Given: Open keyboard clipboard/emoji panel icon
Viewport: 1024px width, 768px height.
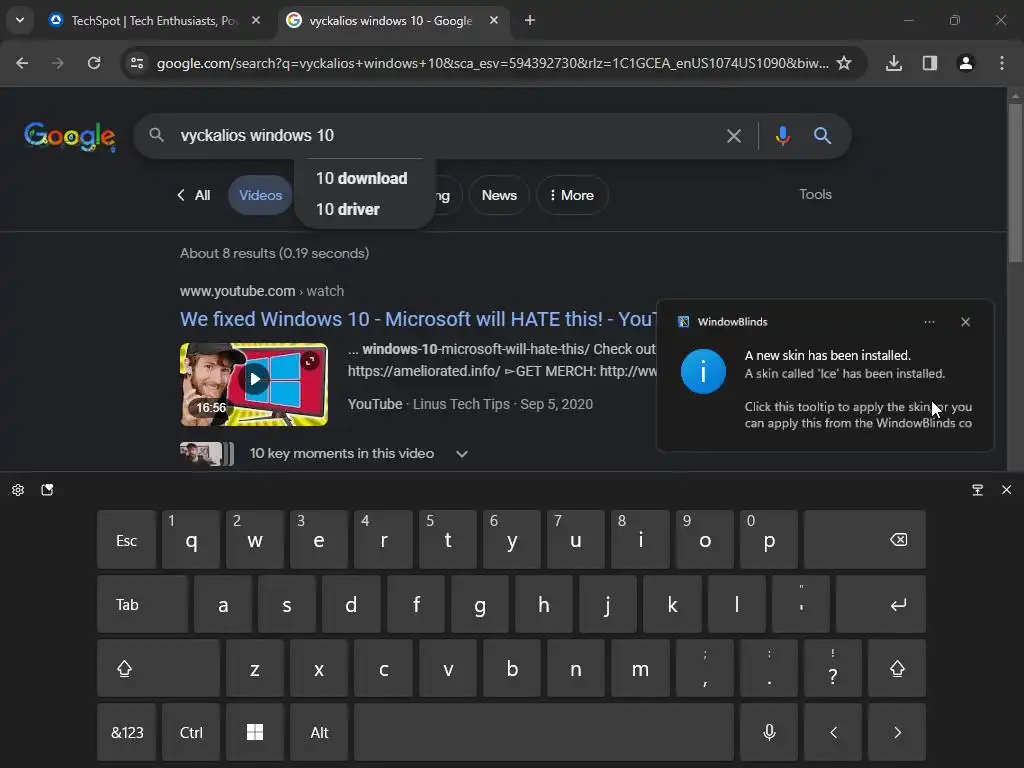Looking at the screenshot, I should point(47,490).
